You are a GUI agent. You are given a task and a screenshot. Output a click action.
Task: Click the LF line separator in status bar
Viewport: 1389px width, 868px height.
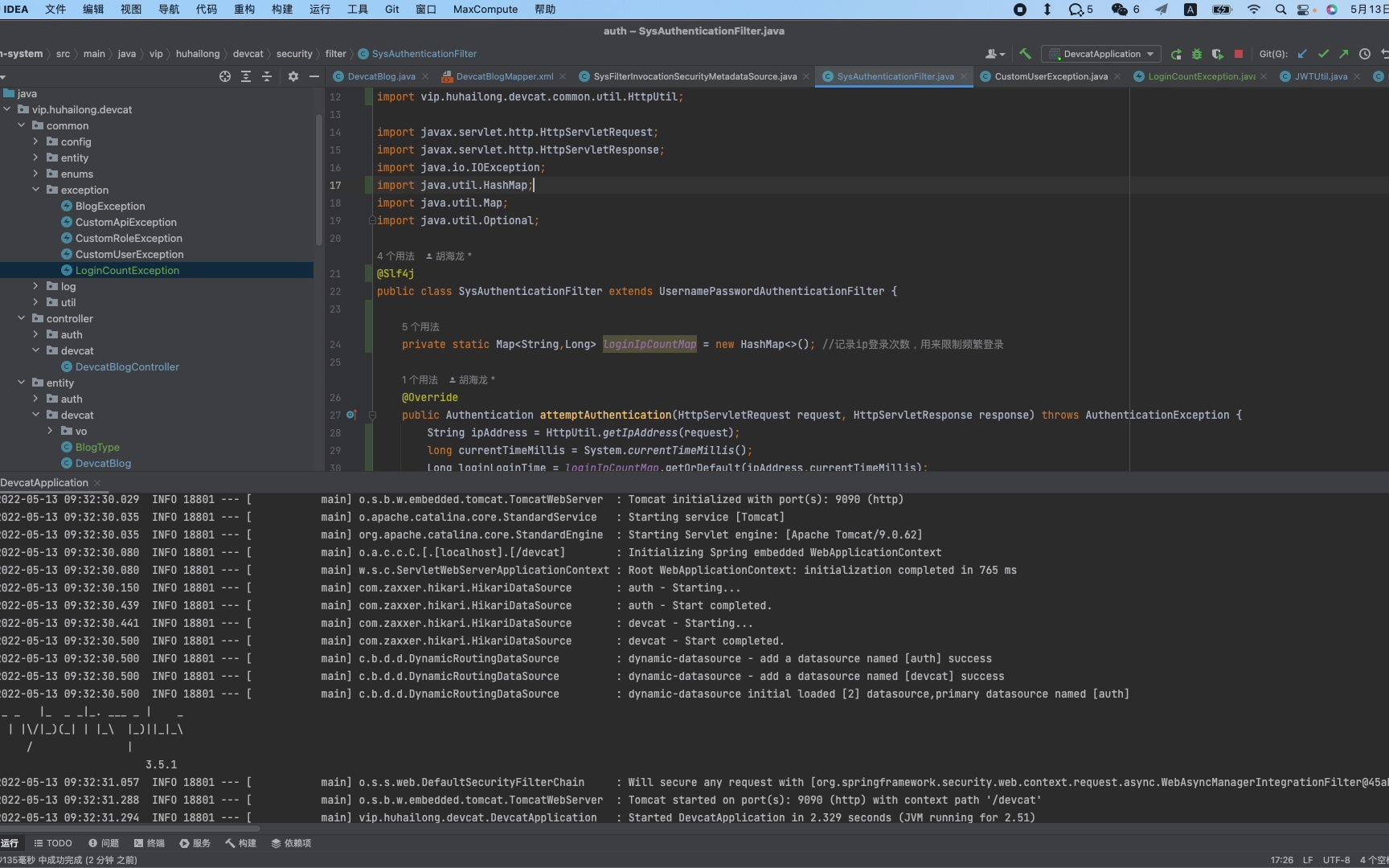point(1308,860)
